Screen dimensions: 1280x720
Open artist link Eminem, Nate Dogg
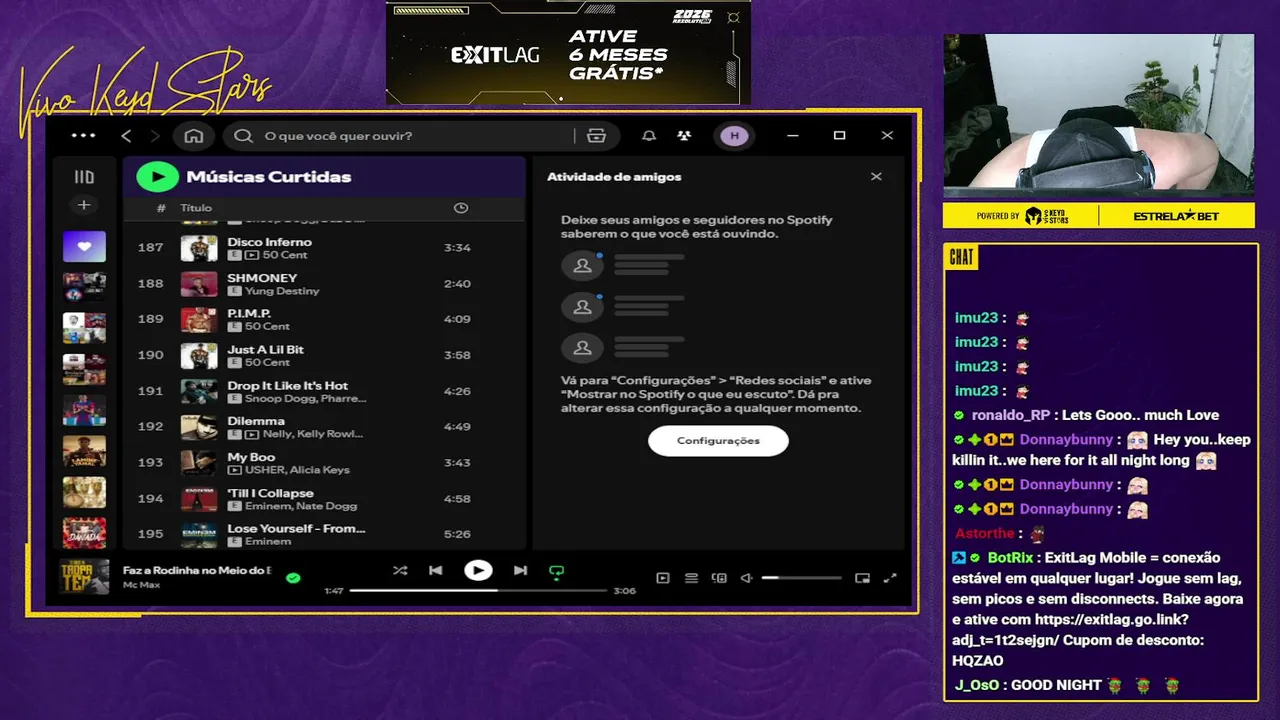[301, 506]
